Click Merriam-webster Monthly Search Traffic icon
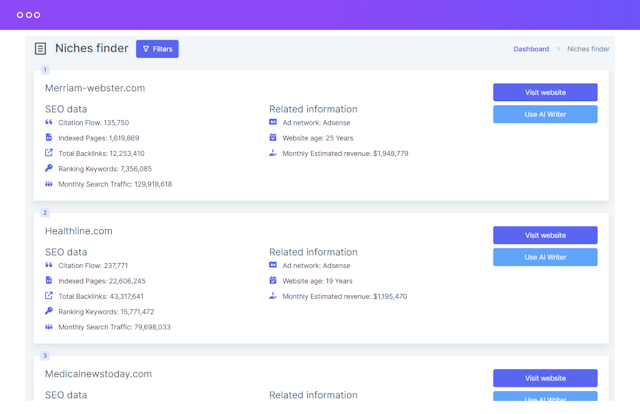The image size is (640, 414). (49, 184)
